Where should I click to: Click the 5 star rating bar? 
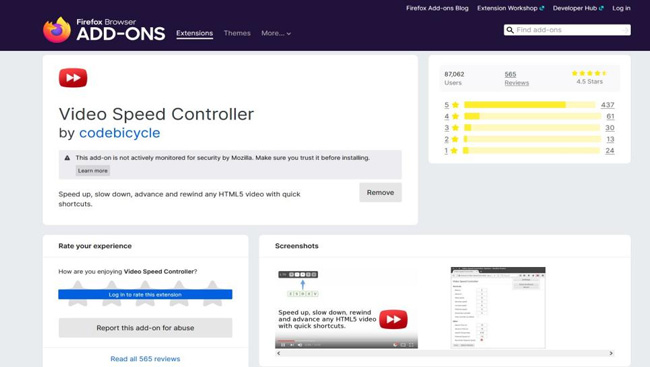click(529, 105)
